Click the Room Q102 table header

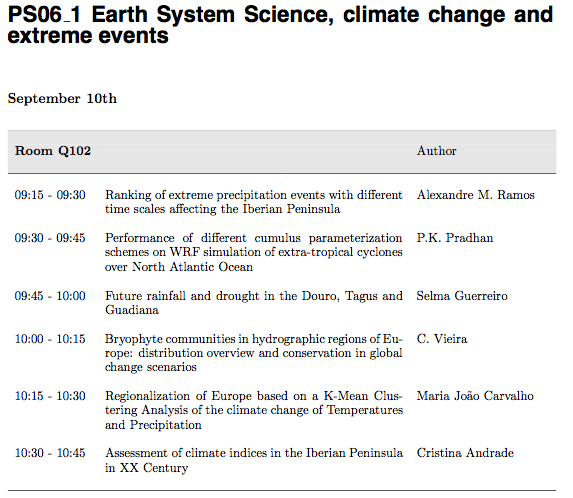(x=53, y=151)
